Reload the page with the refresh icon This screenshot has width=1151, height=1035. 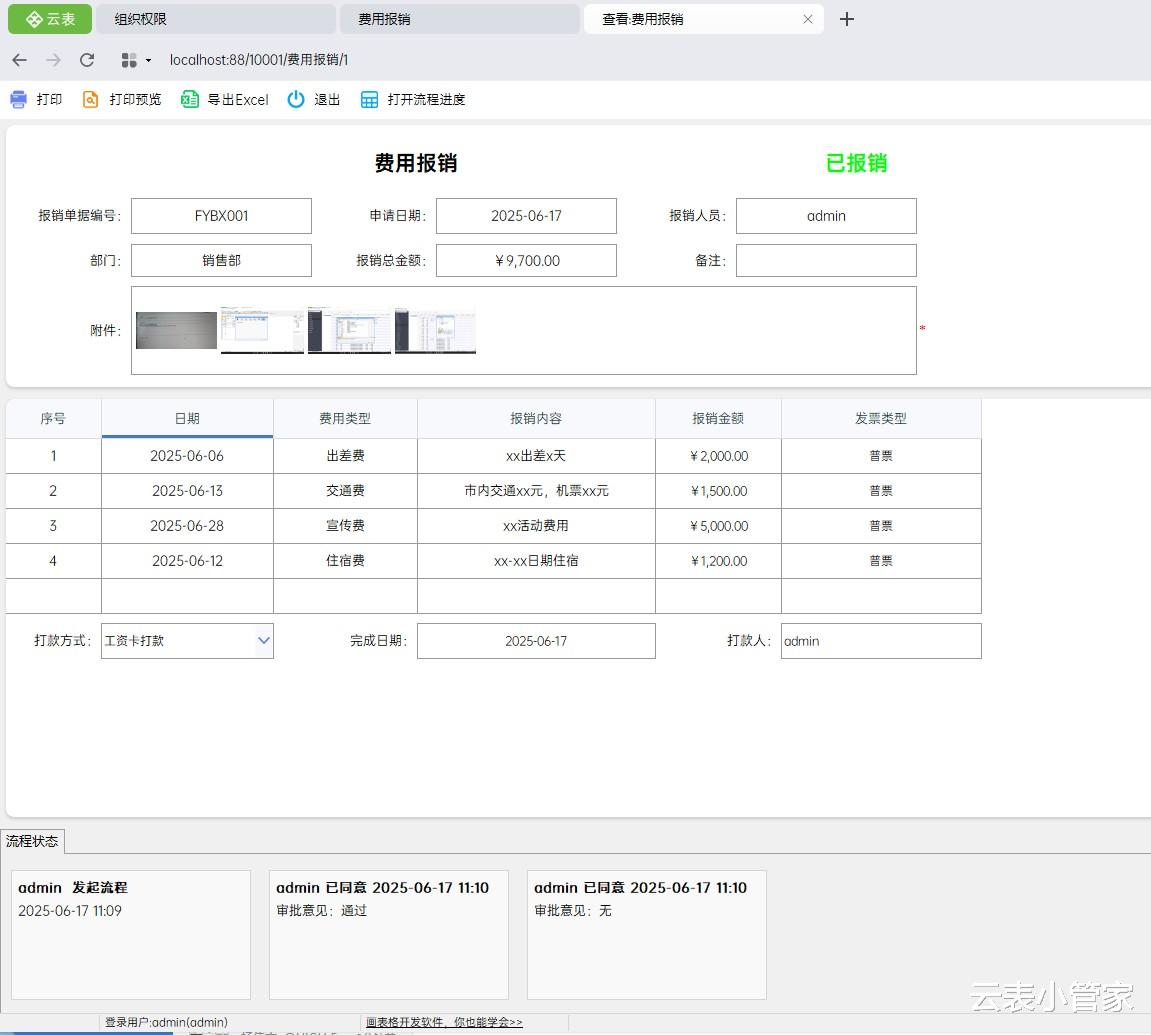coord(87,60)
